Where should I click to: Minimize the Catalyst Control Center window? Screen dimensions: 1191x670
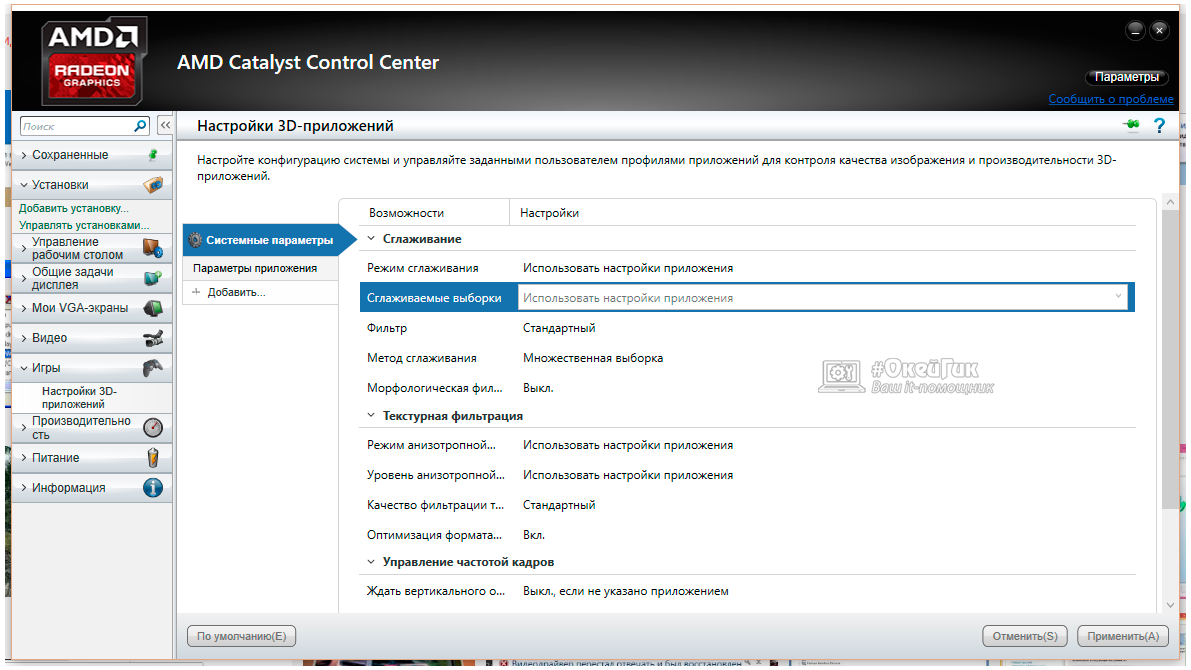click(1135, 30)
